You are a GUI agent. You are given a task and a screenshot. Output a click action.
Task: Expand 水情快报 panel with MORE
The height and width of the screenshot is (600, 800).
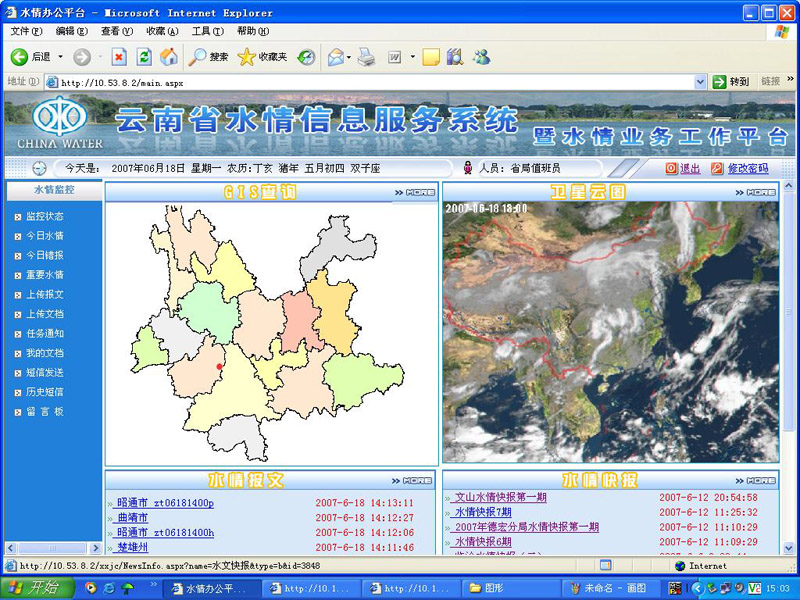click(x=756, y=481)
